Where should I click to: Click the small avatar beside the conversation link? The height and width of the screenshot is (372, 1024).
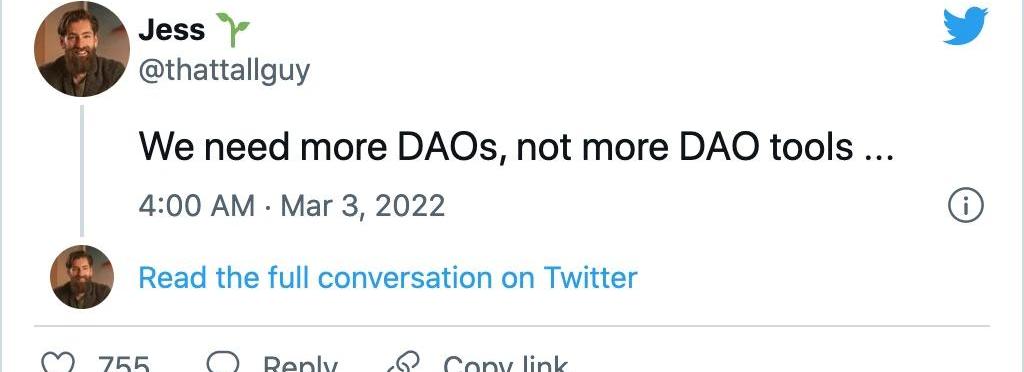click(82, 277)
